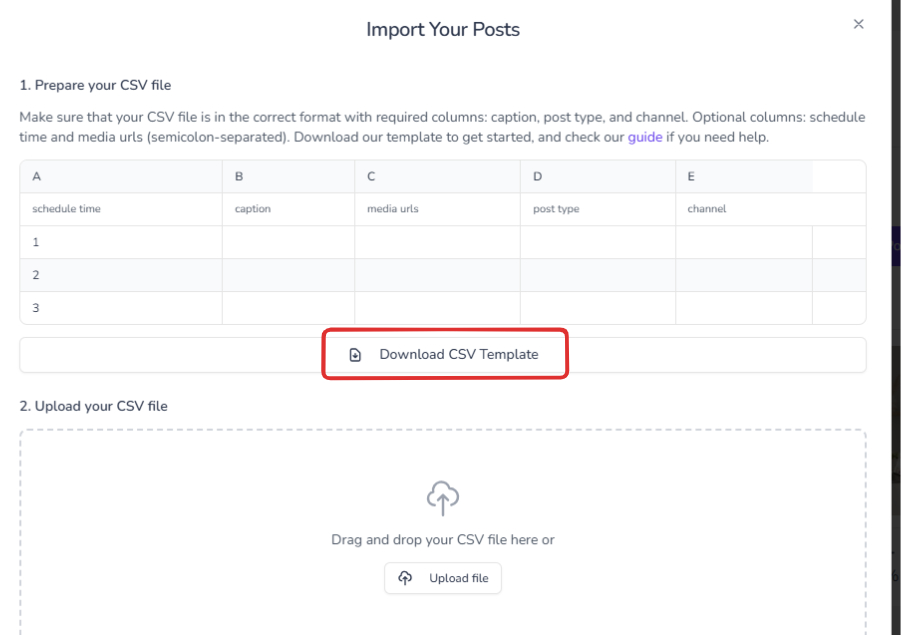The height and width of the screenshot is (635, 901).
Task: Select row 3 in the template table
Action: click(36, 308)
